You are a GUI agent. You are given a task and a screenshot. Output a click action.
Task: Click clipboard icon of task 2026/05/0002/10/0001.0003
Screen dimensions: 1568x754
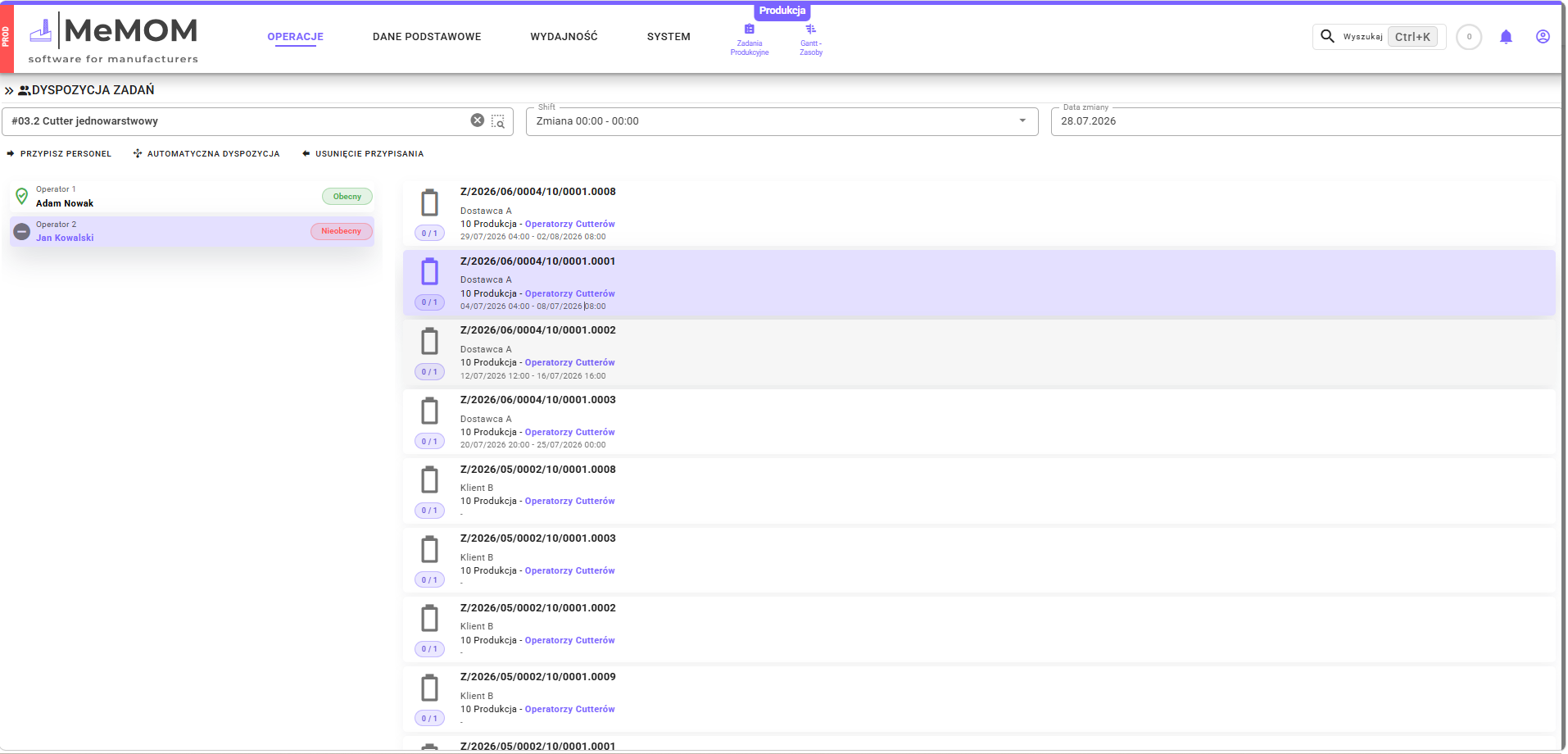click(x=429, y=549)
